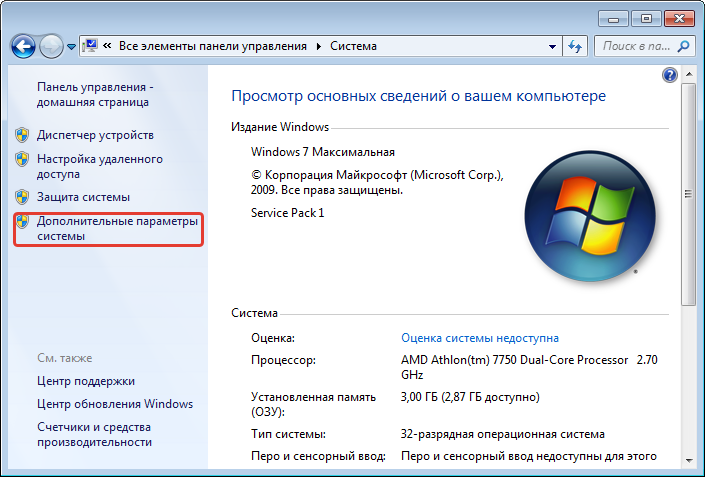Click the computer icon in address bar
The width and height of the screenshot is (705, 477).
coord(90,45)
